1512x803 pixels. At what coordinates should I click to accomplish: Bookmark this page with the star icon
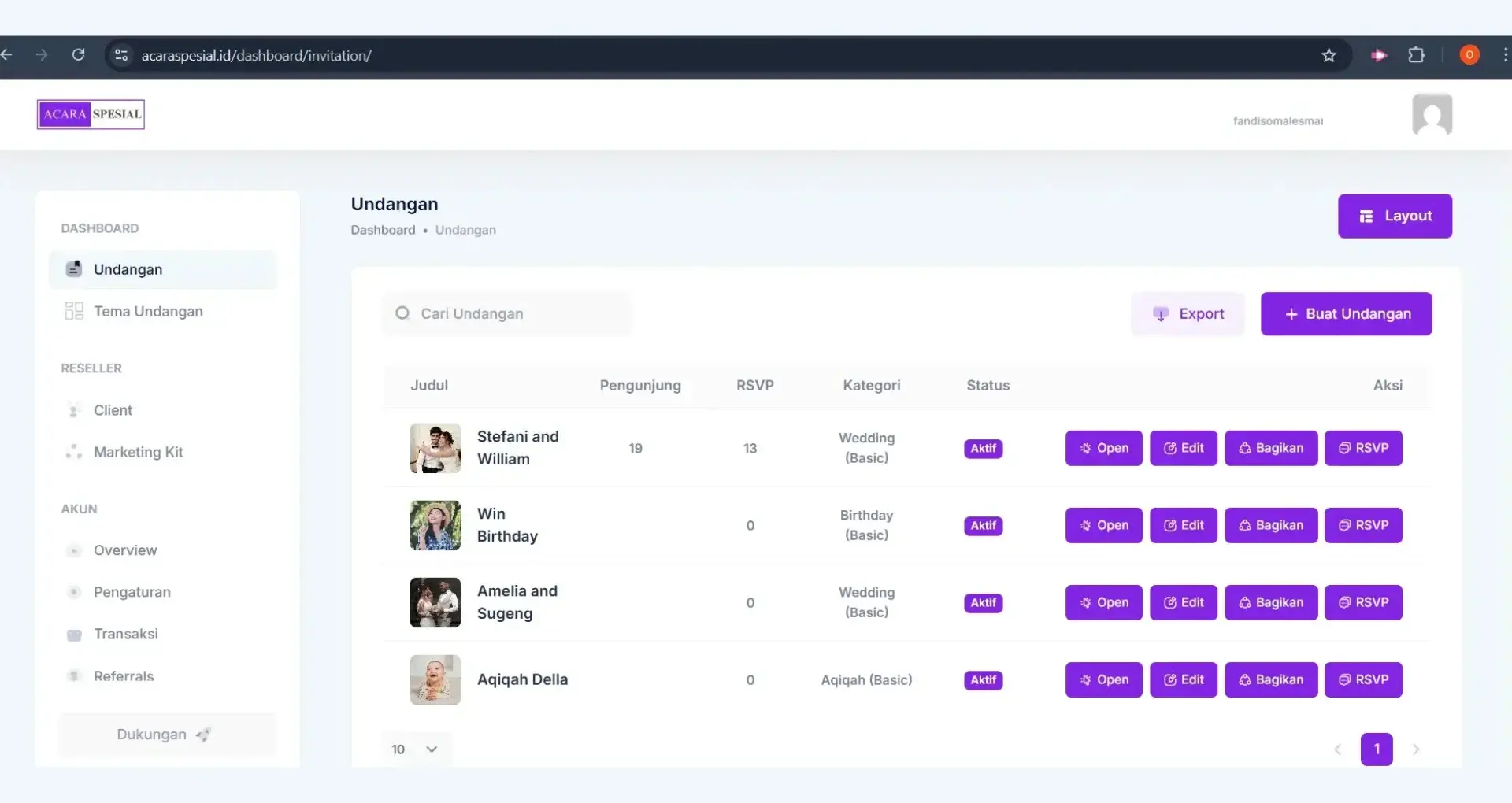(1329, 55)
